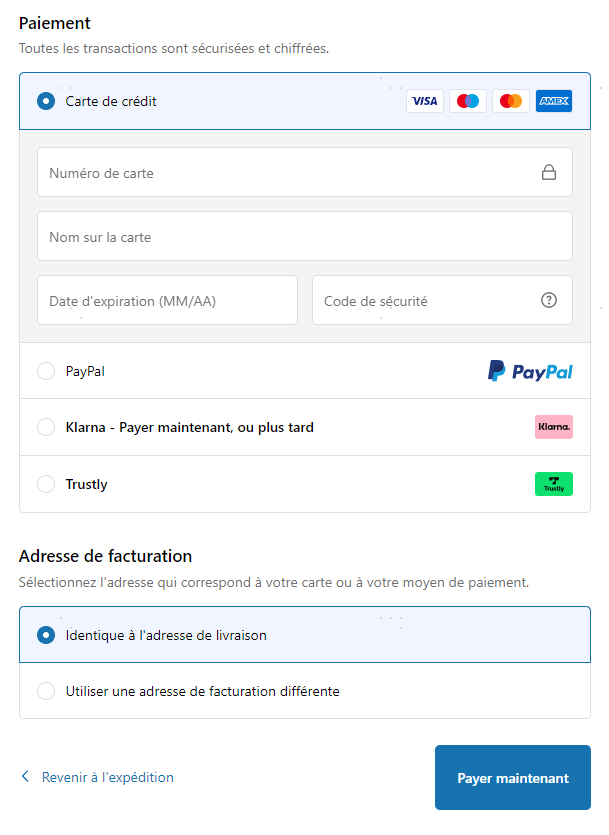Click the security code help question mark
609x835 pixels.
pos(549,300)
